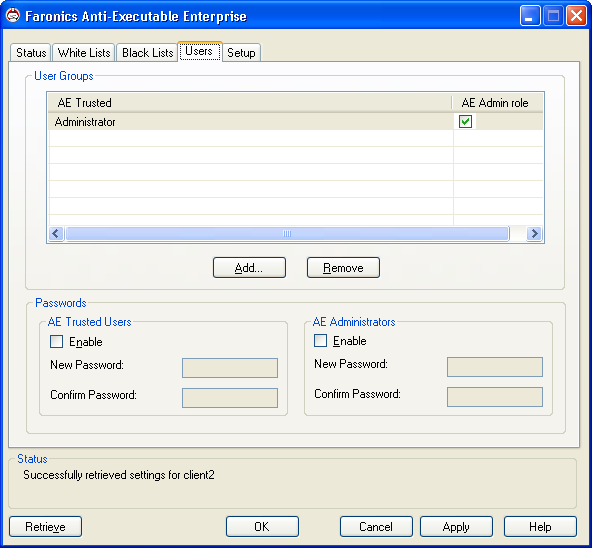Open the Black Lists tab
This screenshot has height=548, width=592.
pyautogui.click(x=147, y=52)
